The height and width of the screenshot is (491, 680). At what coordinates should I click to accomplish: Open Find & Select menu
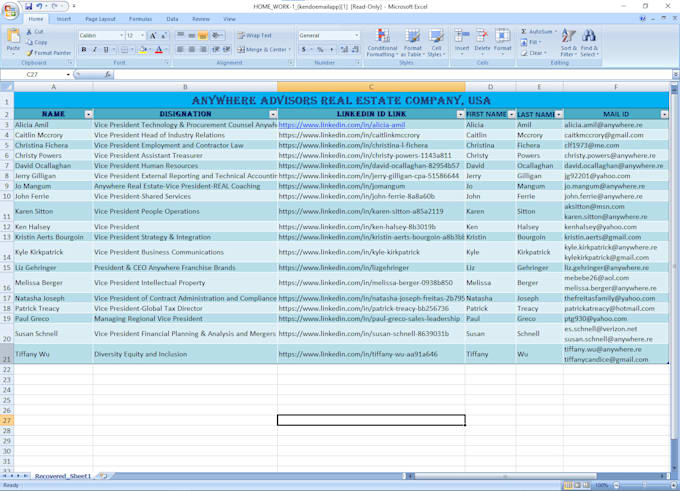589,43
